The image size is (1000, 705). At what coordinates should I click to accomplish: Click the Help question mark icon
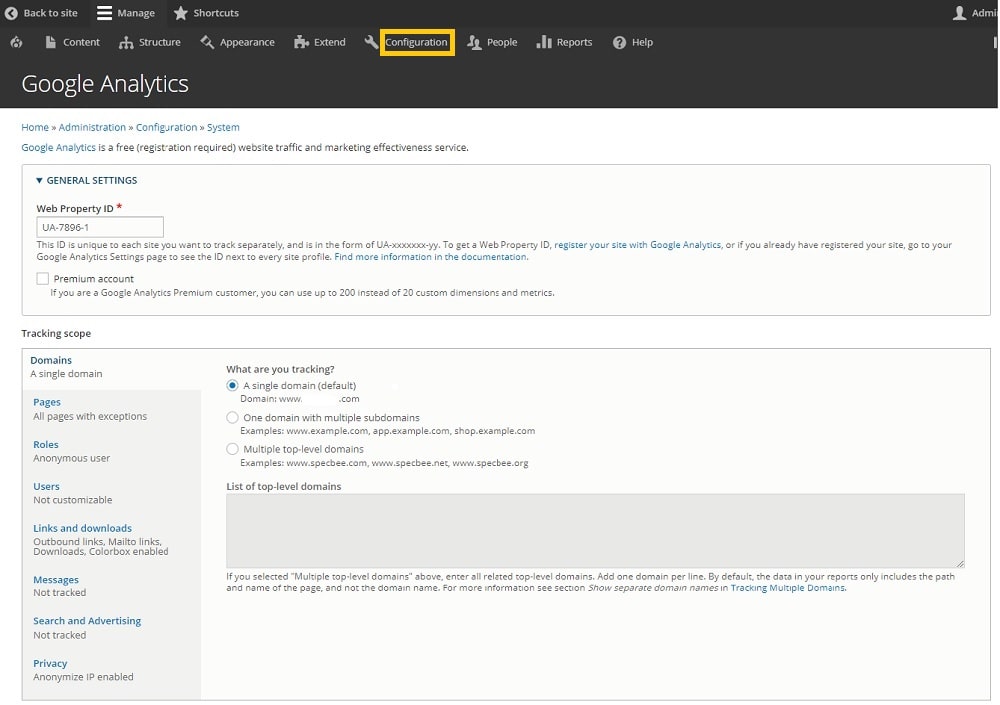click(619, 42)
